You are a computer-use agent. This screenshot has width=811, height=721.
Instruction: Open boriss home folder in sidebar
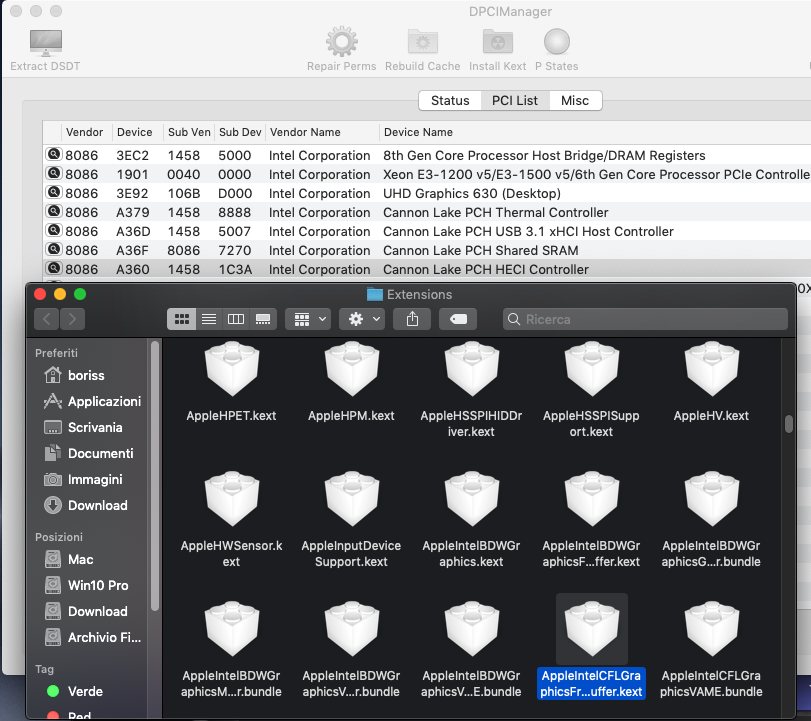86,375
